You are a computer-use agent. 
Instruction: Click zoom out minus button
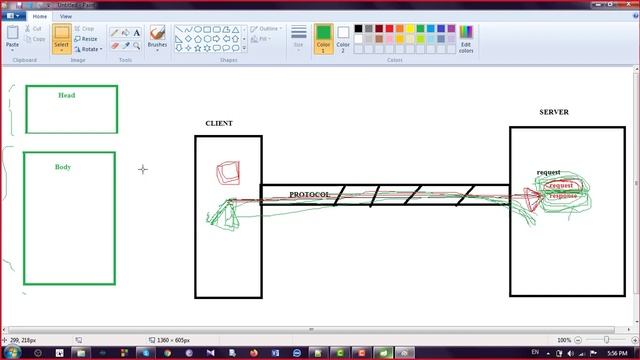coord(578,340)
